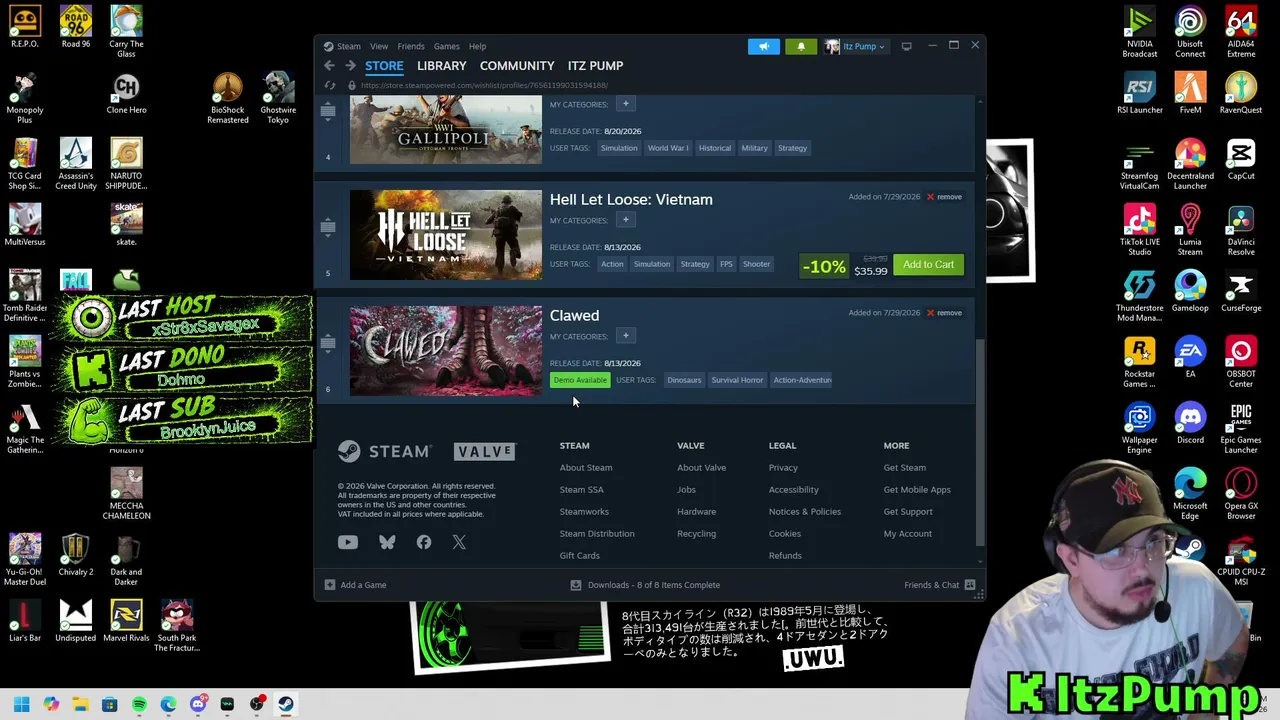The image size is (1280, 720).
Task: Open the Friends menu
Action: (x=411, y=46)
